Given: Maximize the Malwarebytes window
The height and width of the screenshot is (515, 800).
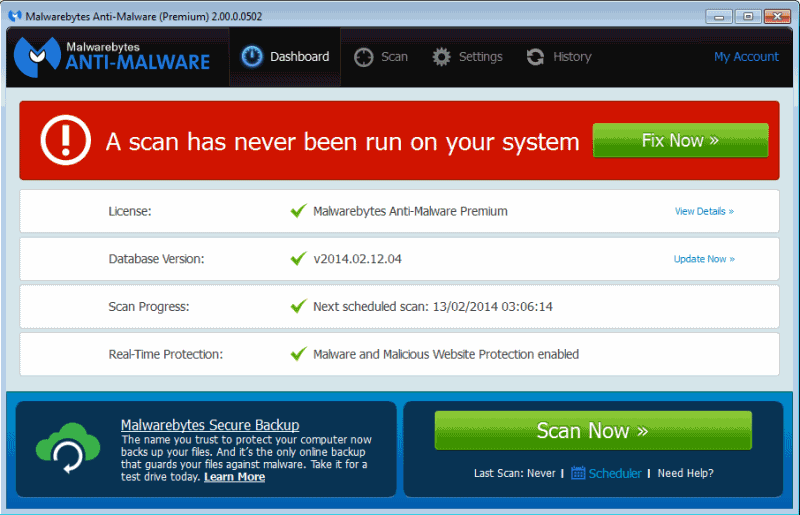Looking at the screenshot, I should (x=748, y=16).
